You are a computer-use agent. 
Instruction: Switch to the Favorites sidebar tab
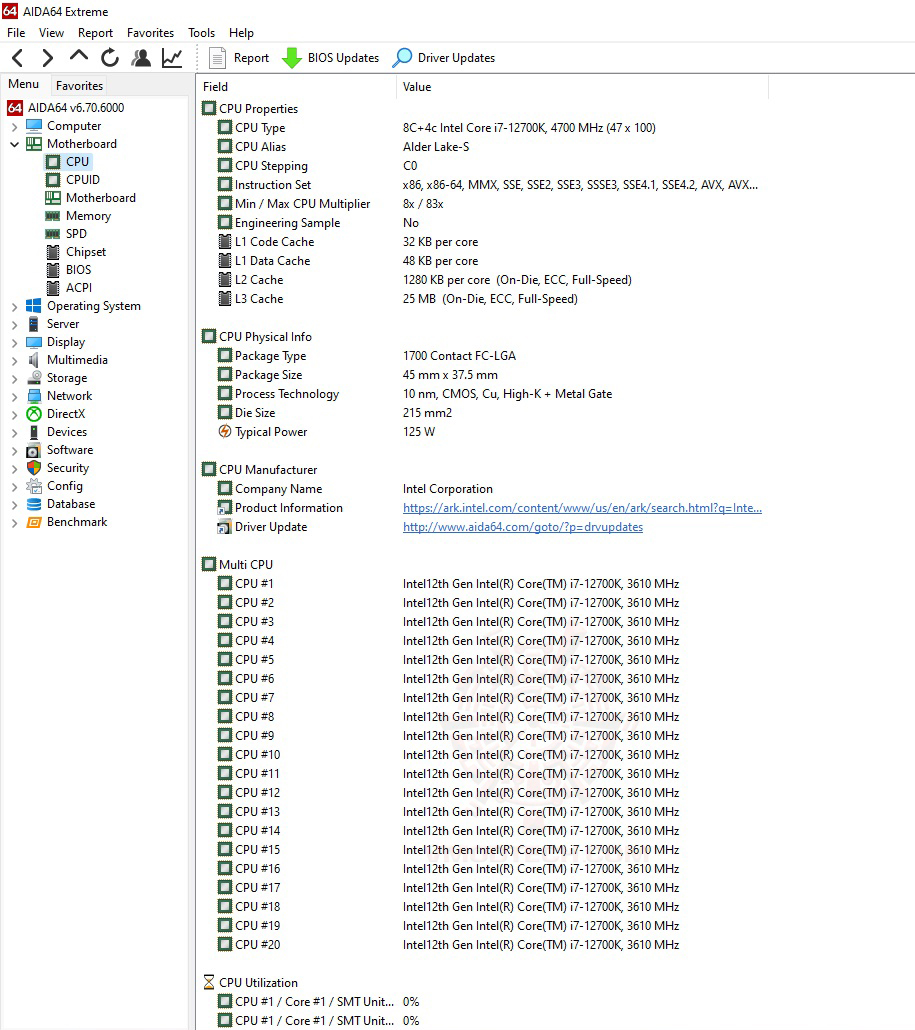79,85
